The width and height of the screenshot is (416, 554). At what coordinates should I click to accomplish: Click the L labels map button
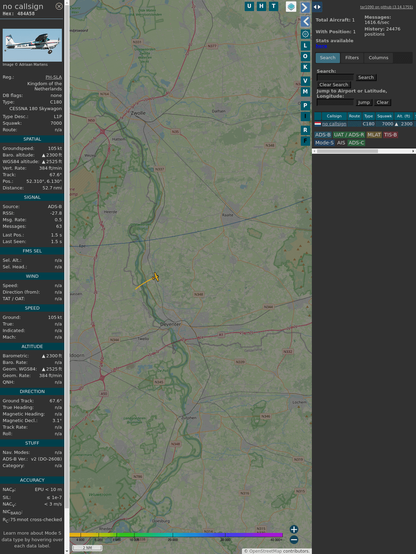[305, 46]
